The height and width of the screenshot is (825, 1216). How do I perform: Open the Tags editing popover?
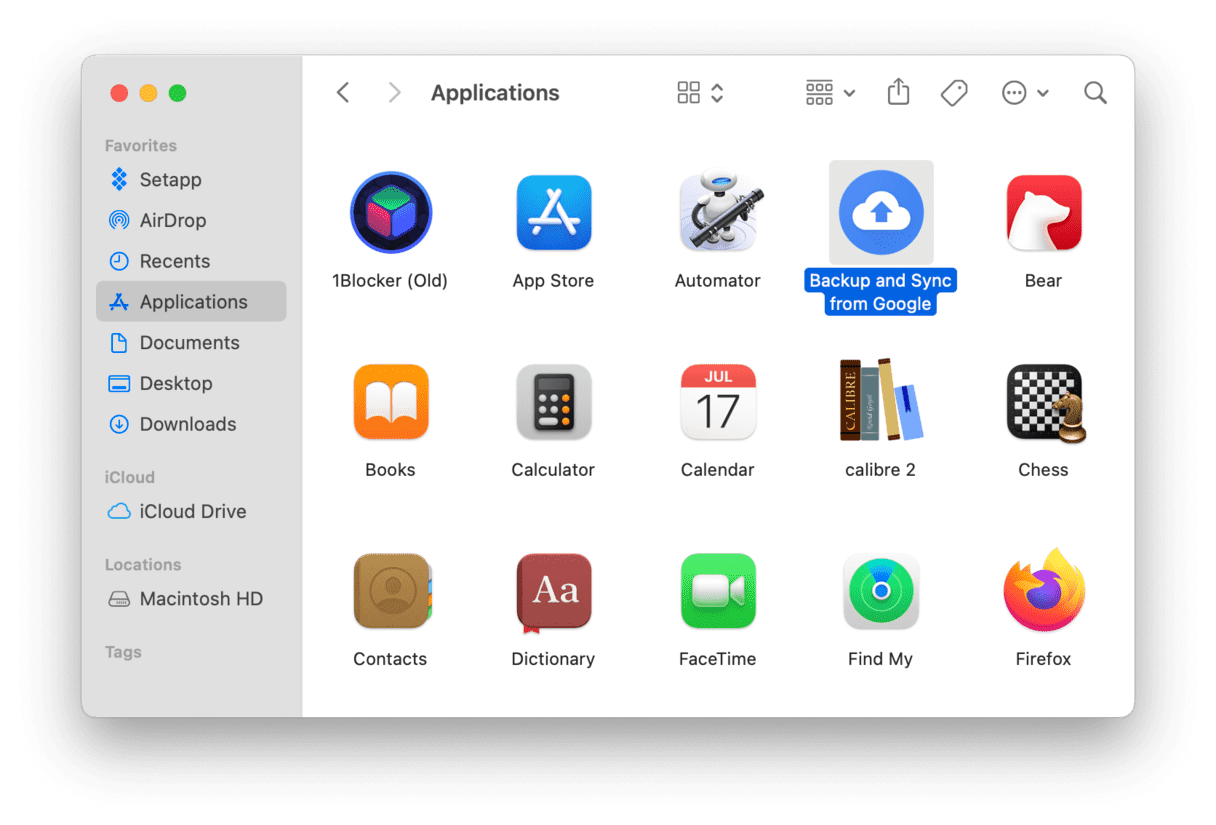point(953,92)
